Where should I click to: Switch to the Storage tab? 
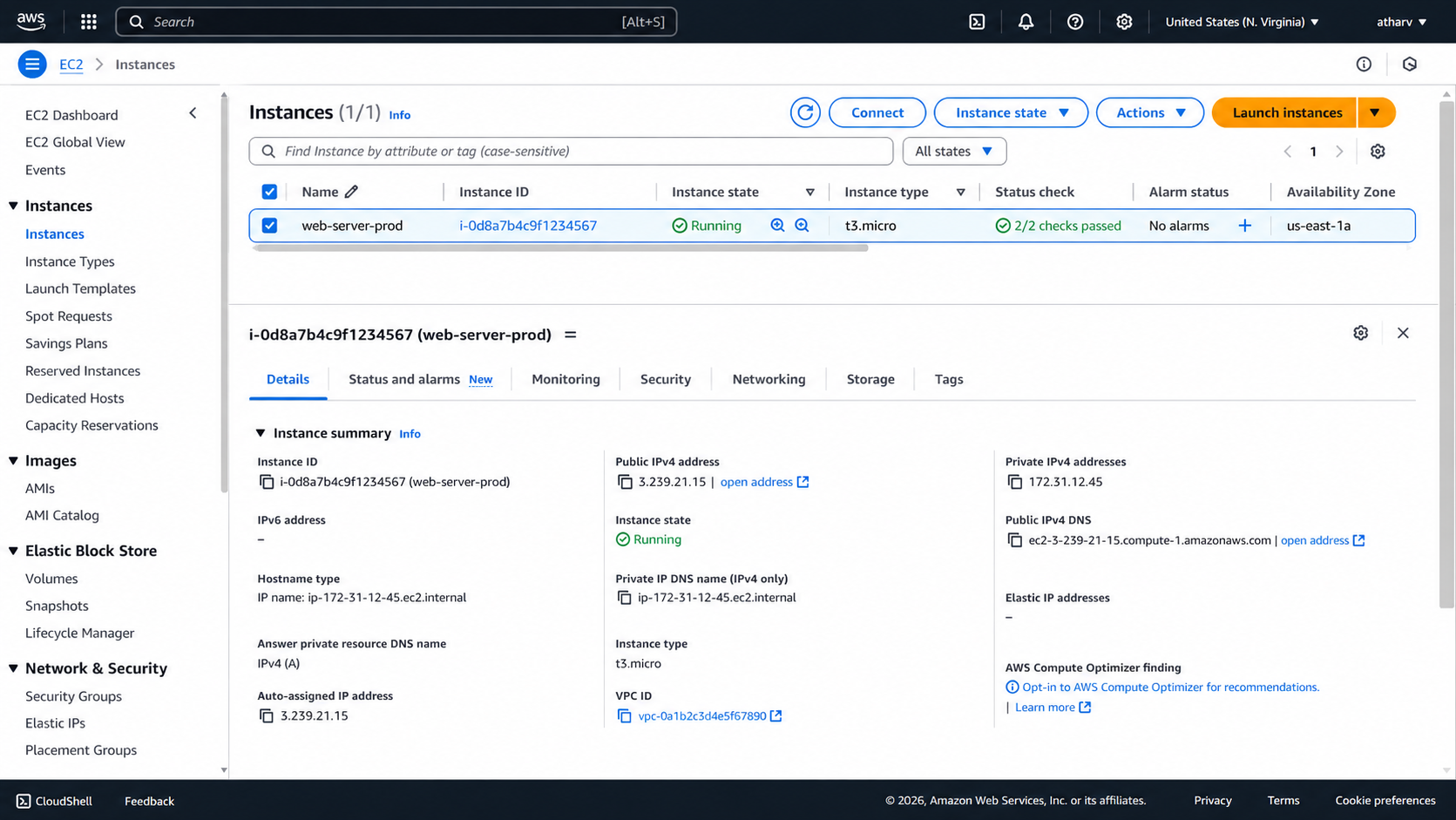[x=870, y=379]
